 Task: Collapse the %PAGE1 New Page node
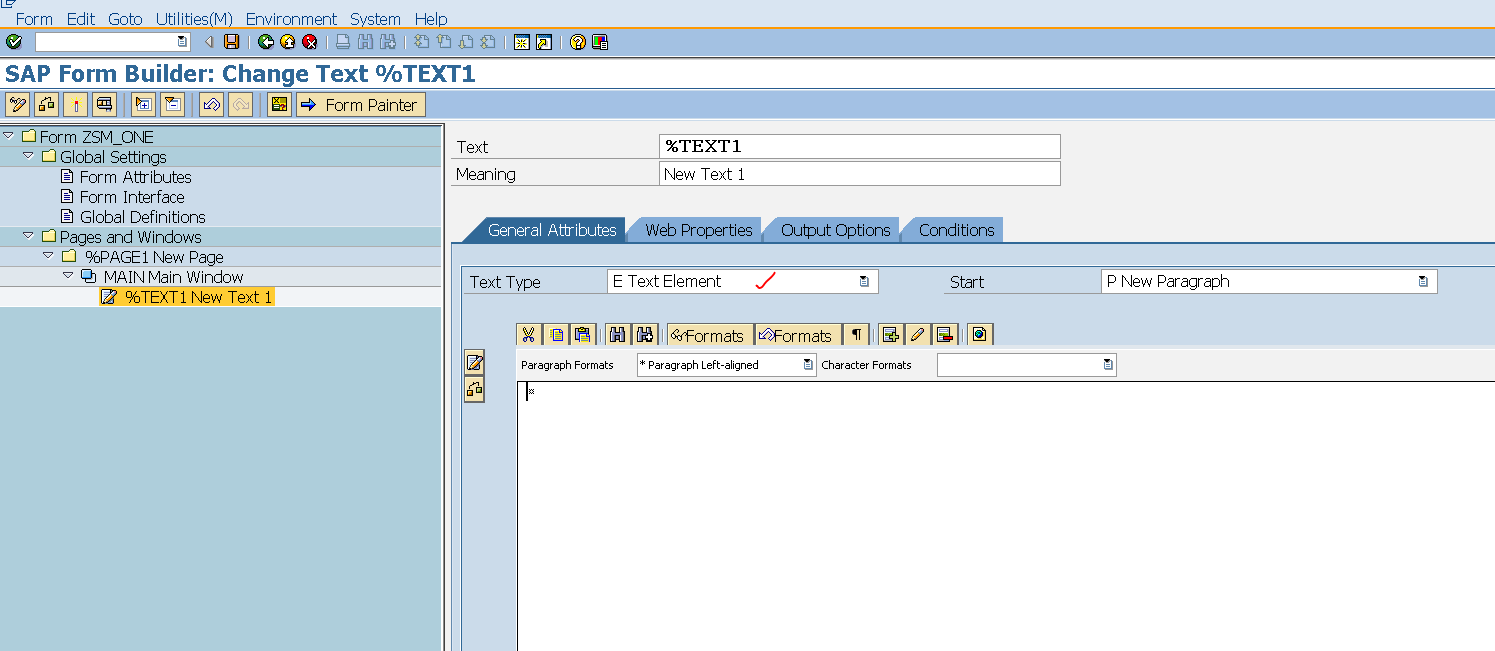48,255
